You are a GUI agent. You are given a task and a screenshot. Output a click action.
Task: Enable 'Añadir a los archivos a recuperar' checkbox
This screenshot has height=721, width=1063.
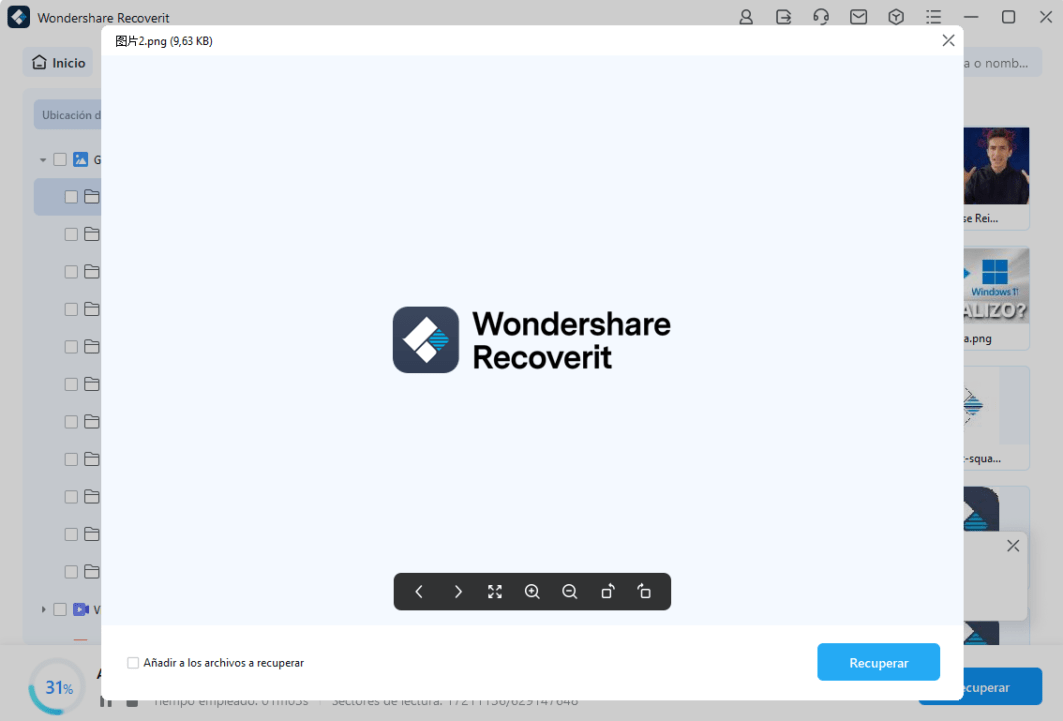(x=134, y=663)
